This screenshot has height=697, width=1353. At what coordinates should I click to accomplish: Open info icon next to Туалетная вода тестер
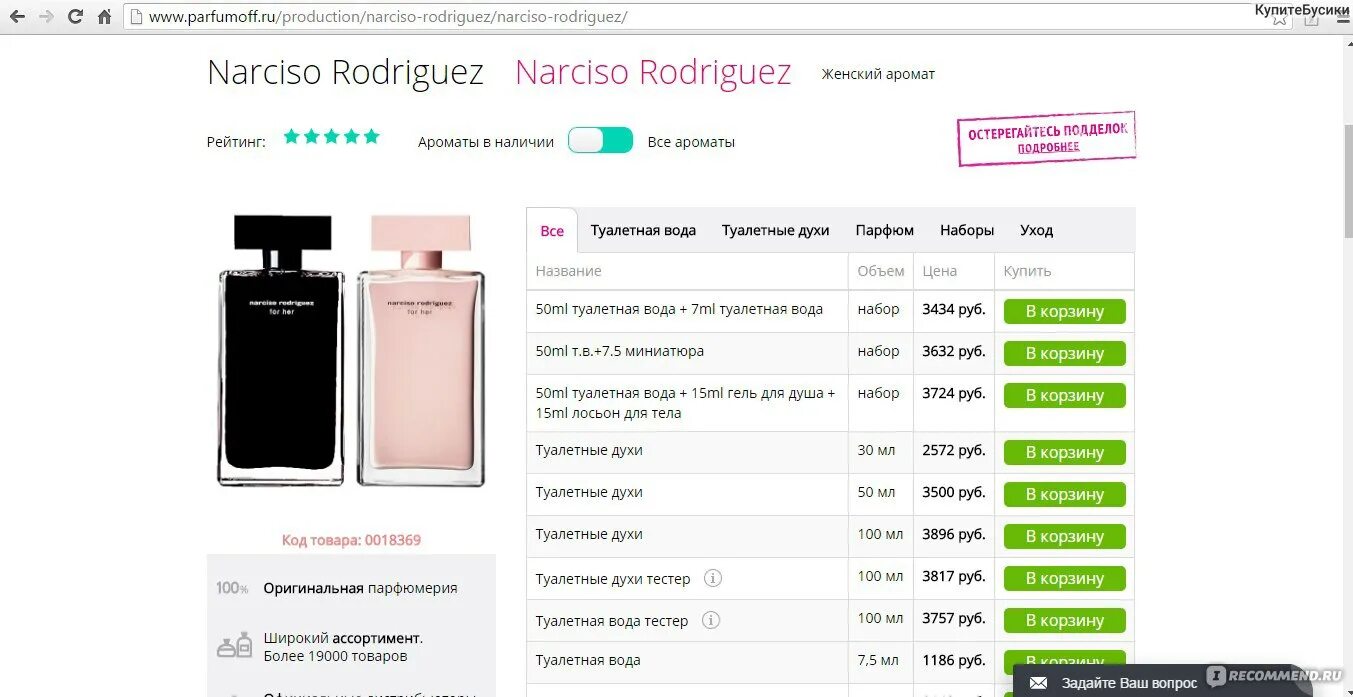click(711, 620)
